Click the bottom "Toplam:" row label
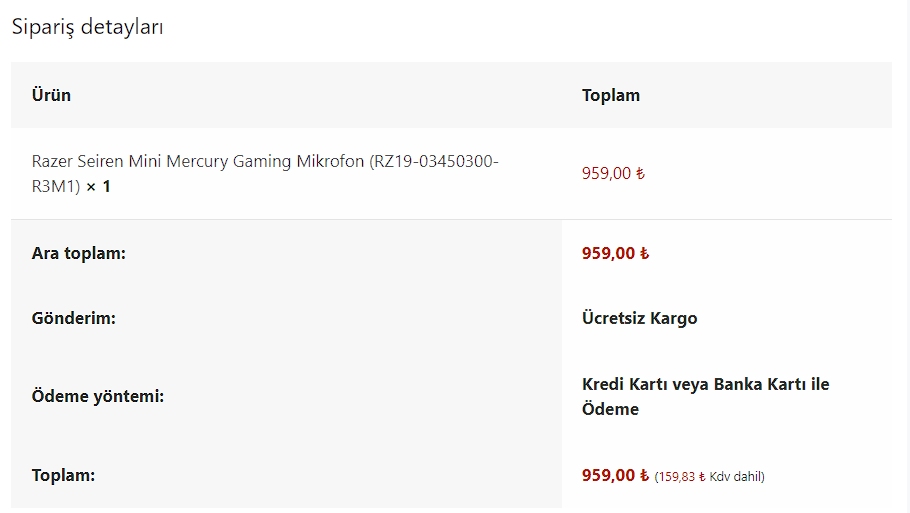This screenshot has width=910, height=513. [63, 475]
